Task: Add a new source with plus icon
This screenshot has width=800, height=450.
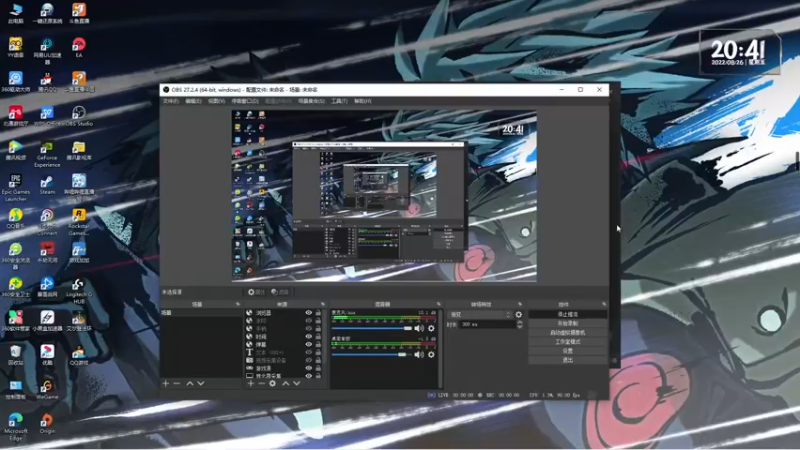Action: pyautogui.click(x=251, y=383)
